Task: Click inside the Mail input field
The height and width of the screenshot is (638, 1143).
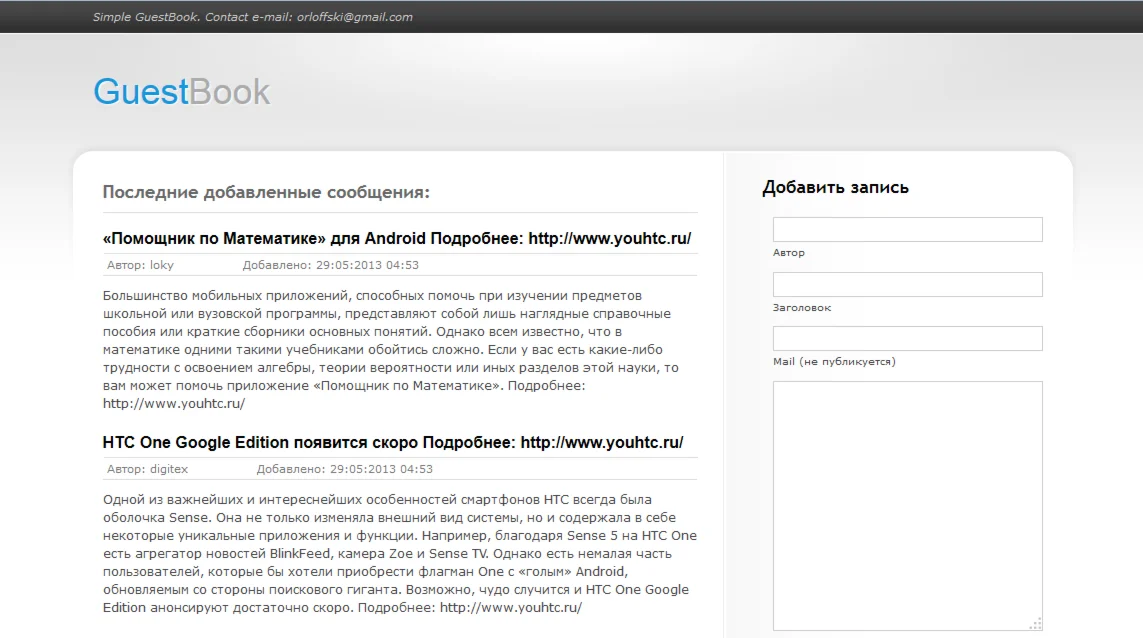Action: 906,338
